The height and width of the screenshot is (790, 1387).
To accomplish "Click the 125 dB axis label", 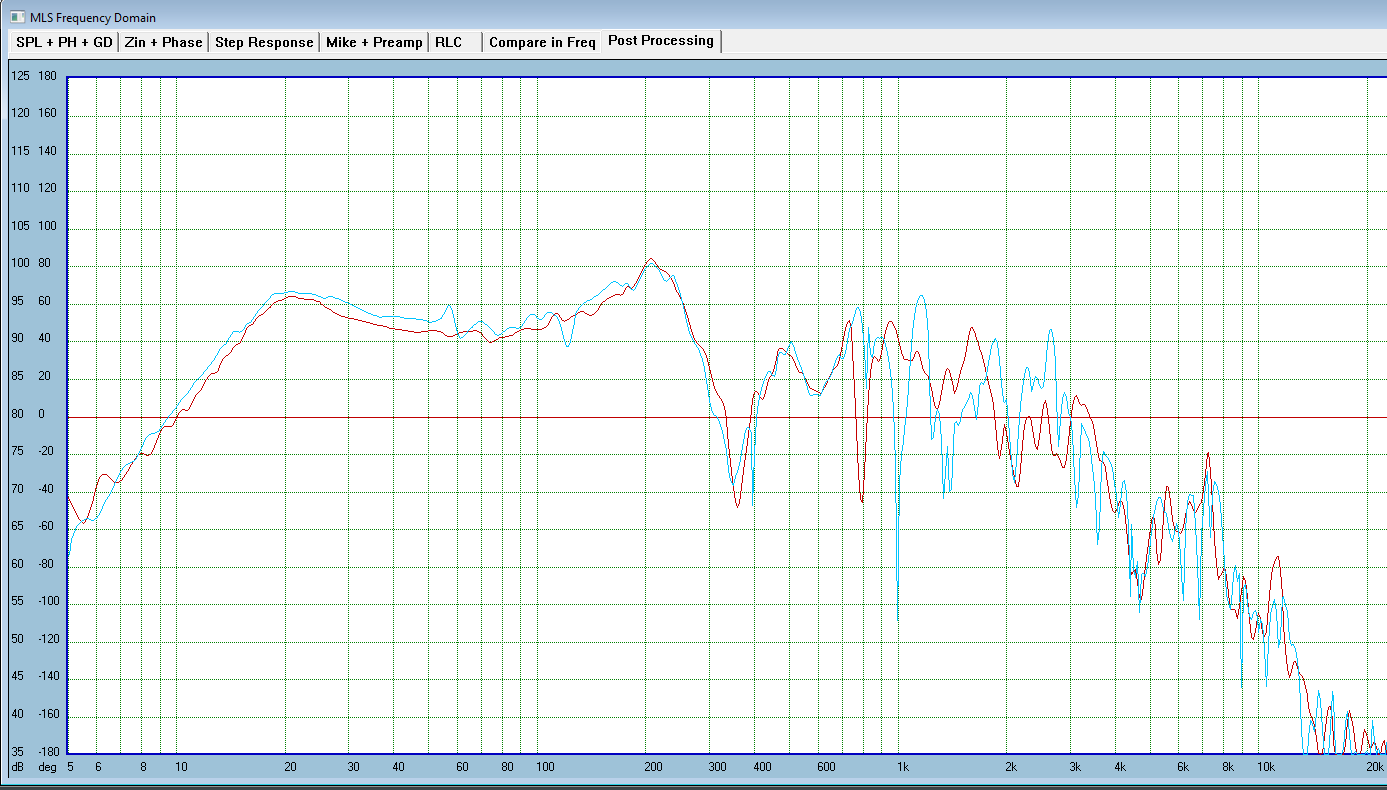I will tap(20, 76).
